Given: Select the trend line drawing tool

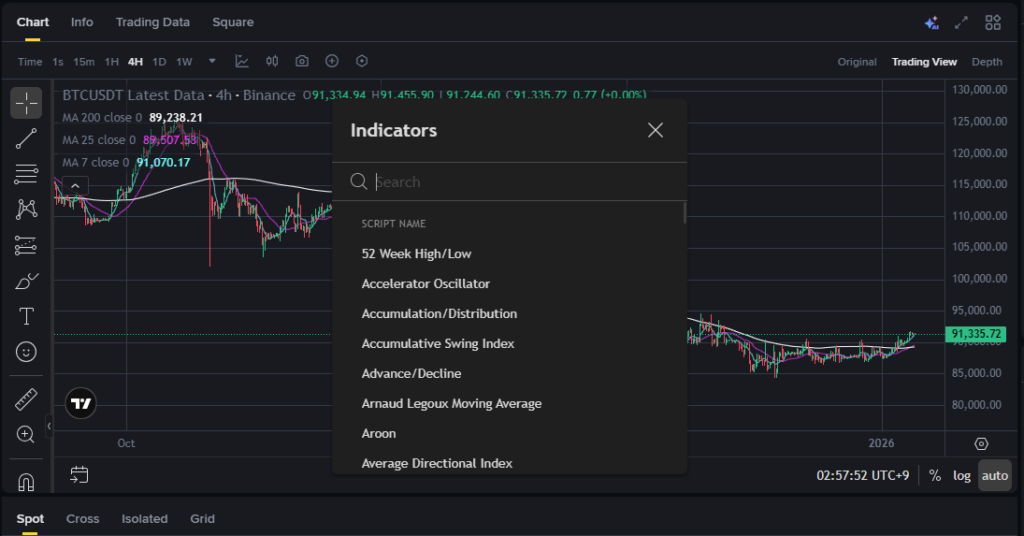Looking at the screenshot, I should click(27, 139).
